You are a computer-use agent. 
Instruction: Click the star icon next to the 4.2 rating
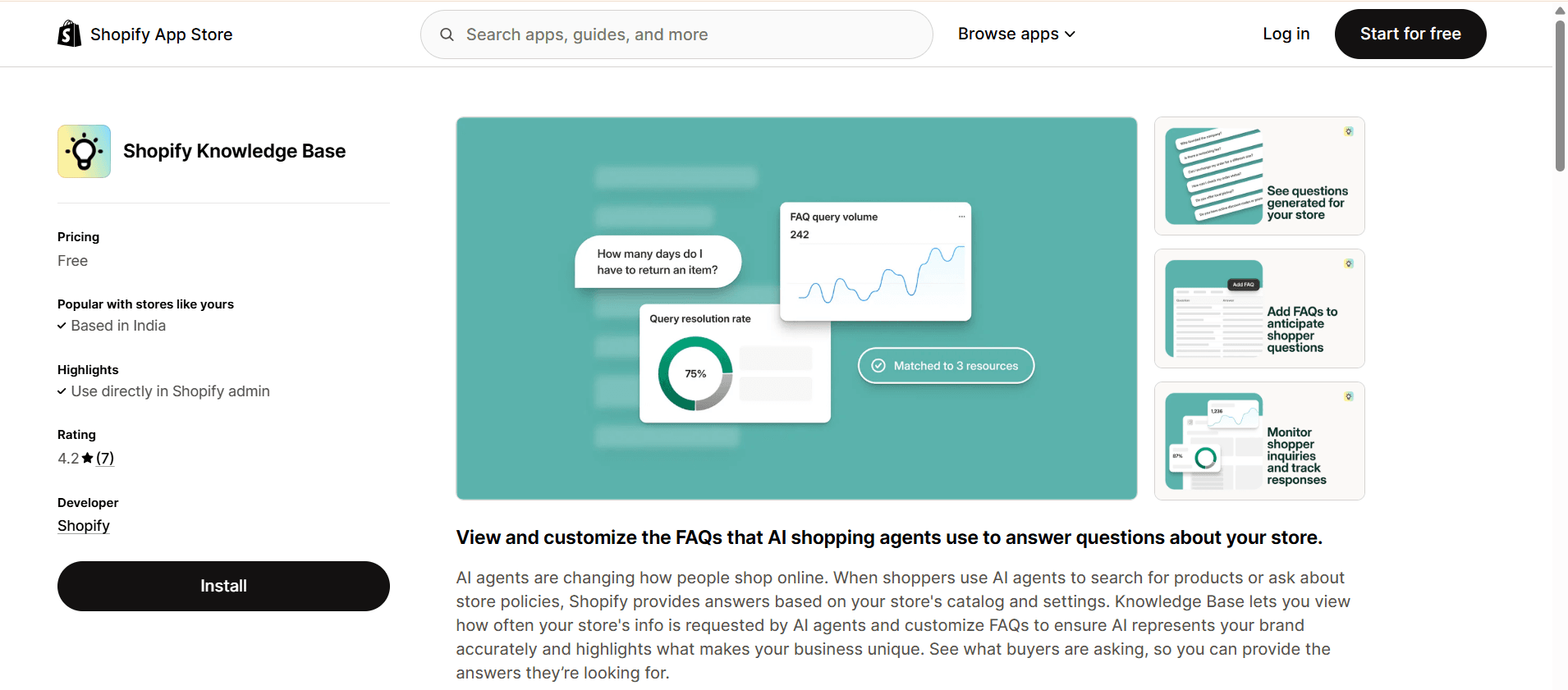point(89,458)
